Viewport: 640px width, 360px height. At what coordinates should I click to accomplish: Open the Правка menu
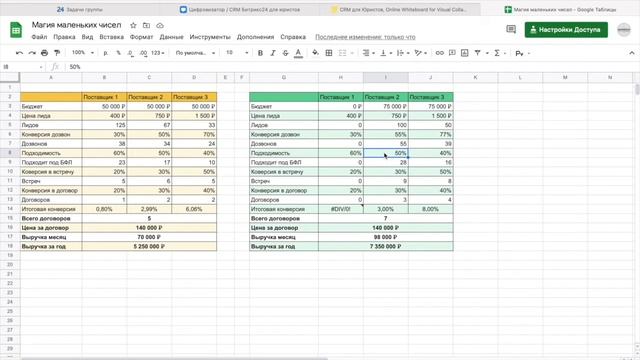(x=64, y=37)
